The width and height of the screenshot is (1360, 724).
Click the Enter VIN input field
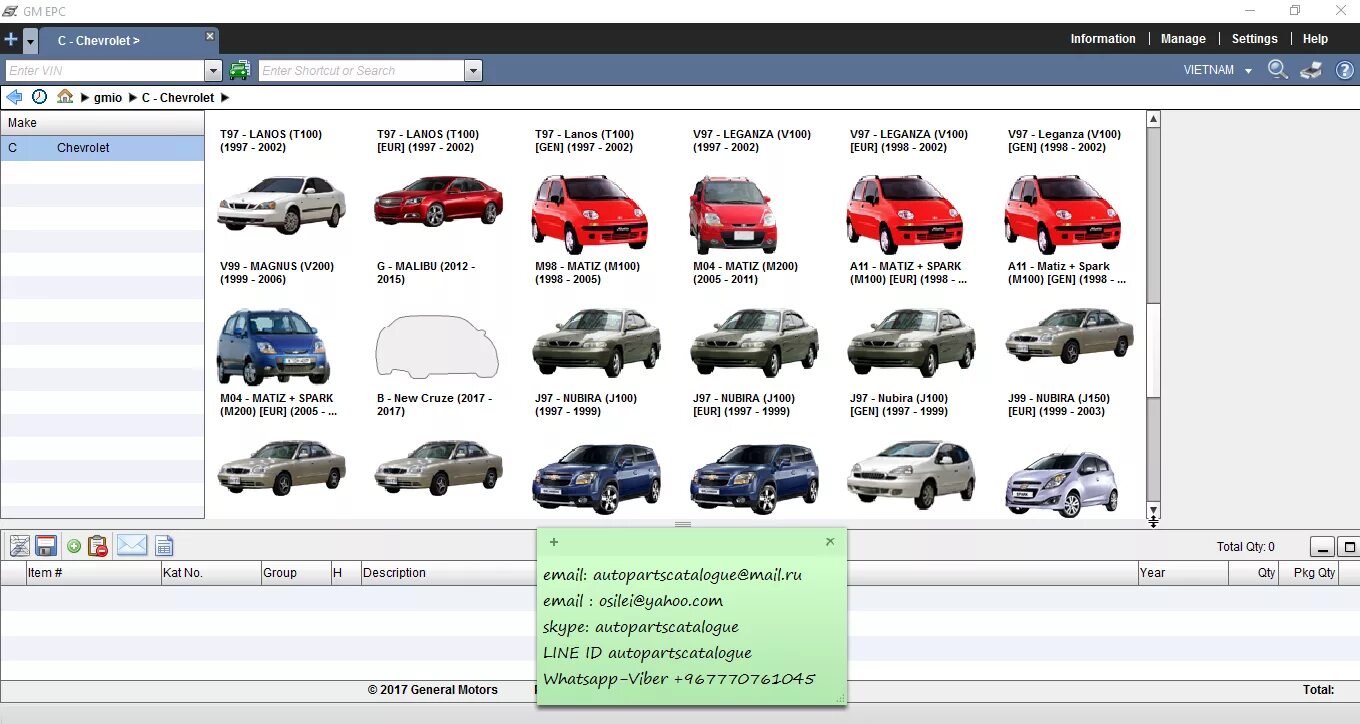click(105, 71)
